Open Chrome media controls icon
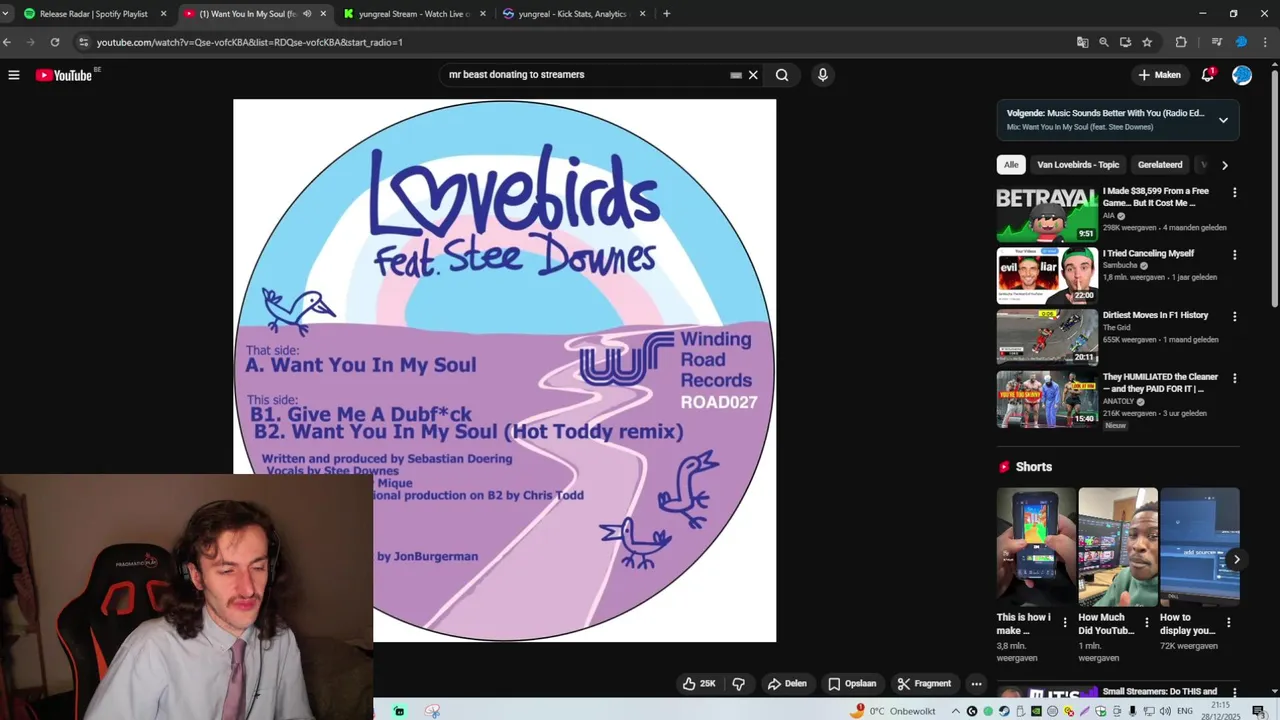The image size is (1280, 720). 1216,42
